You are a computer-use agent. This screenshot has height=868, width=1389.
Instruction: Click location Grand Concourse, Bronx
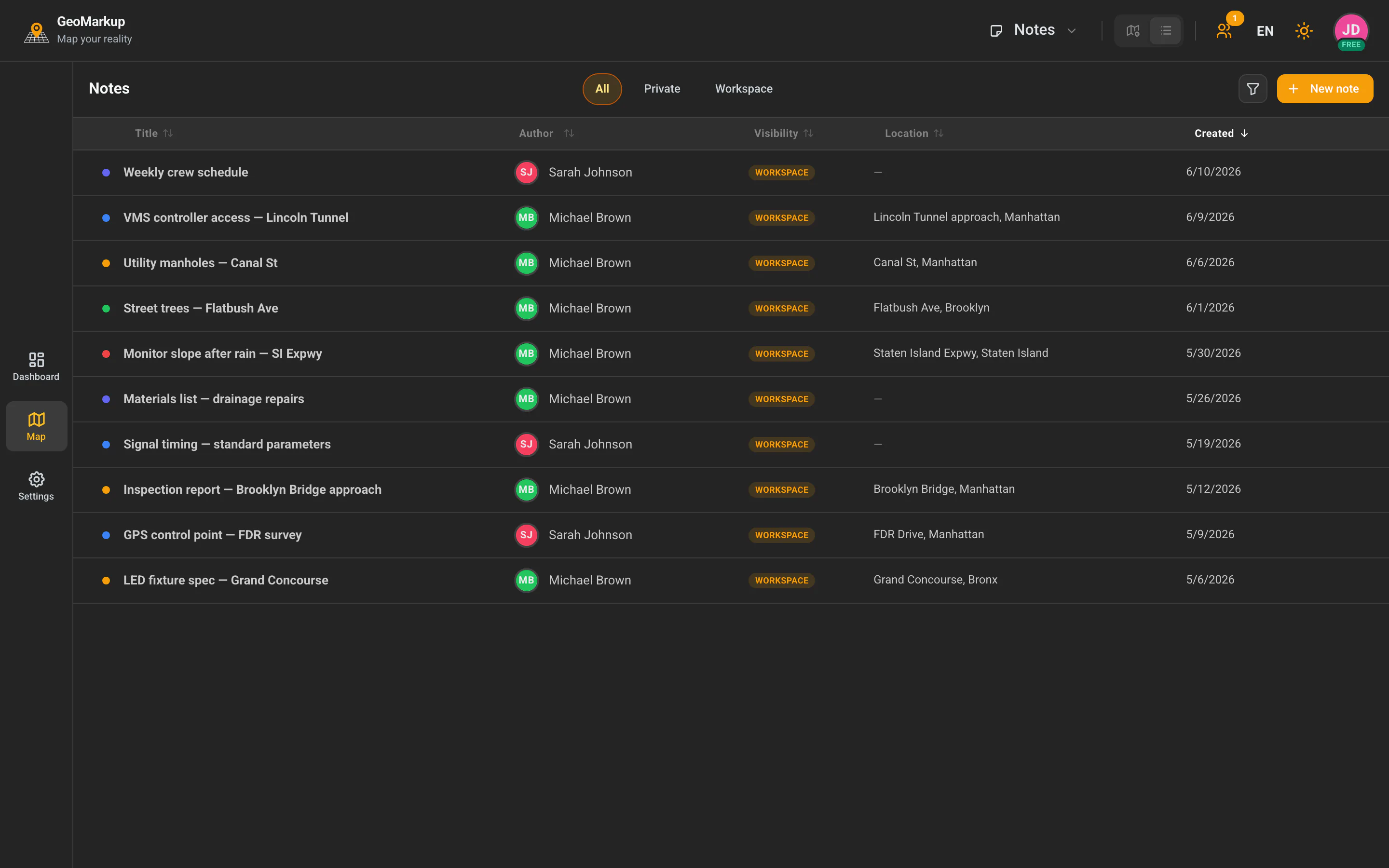[935, 580]
